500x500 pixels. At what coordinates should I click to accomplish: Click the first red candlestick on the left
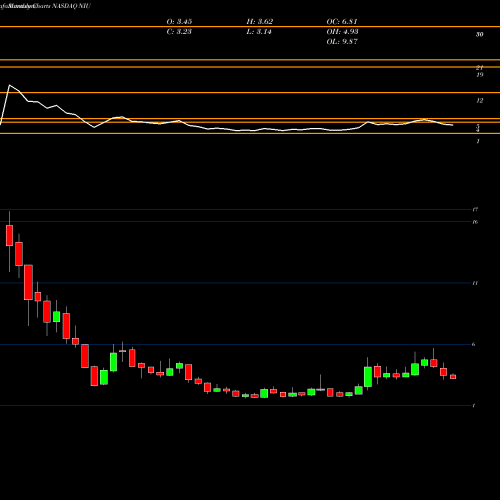pyautogui.click(x=9, y=235)
